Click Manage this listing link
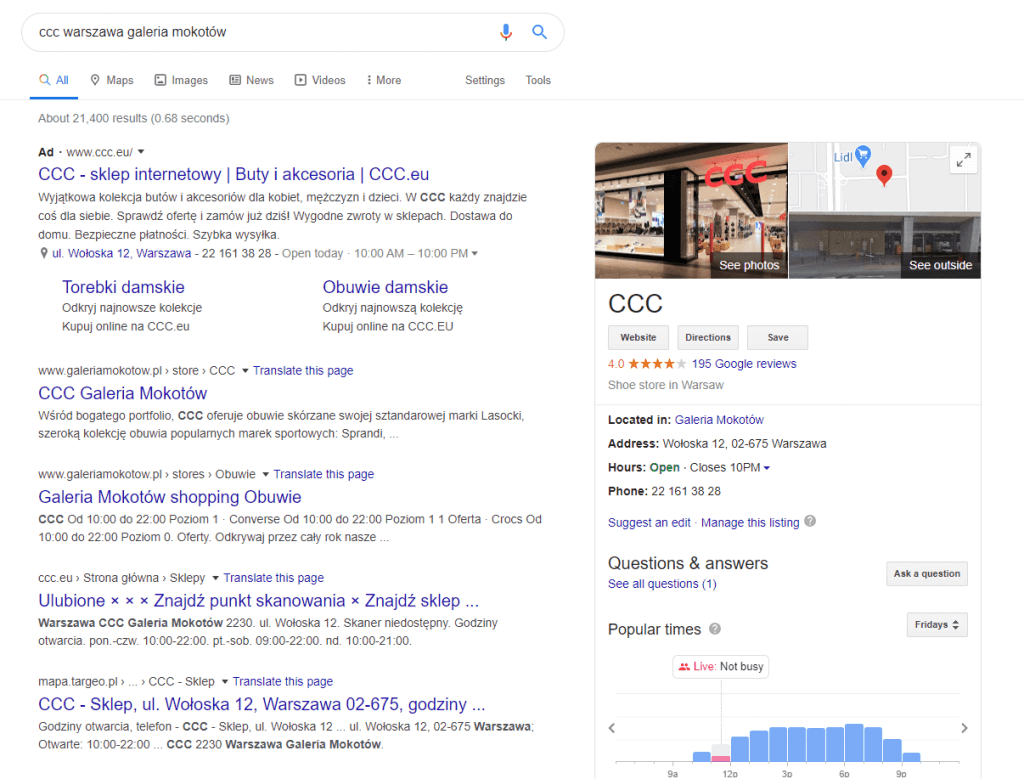Image resolution: width=1024 pixels, height=779 pixels. tap(750, 522)
